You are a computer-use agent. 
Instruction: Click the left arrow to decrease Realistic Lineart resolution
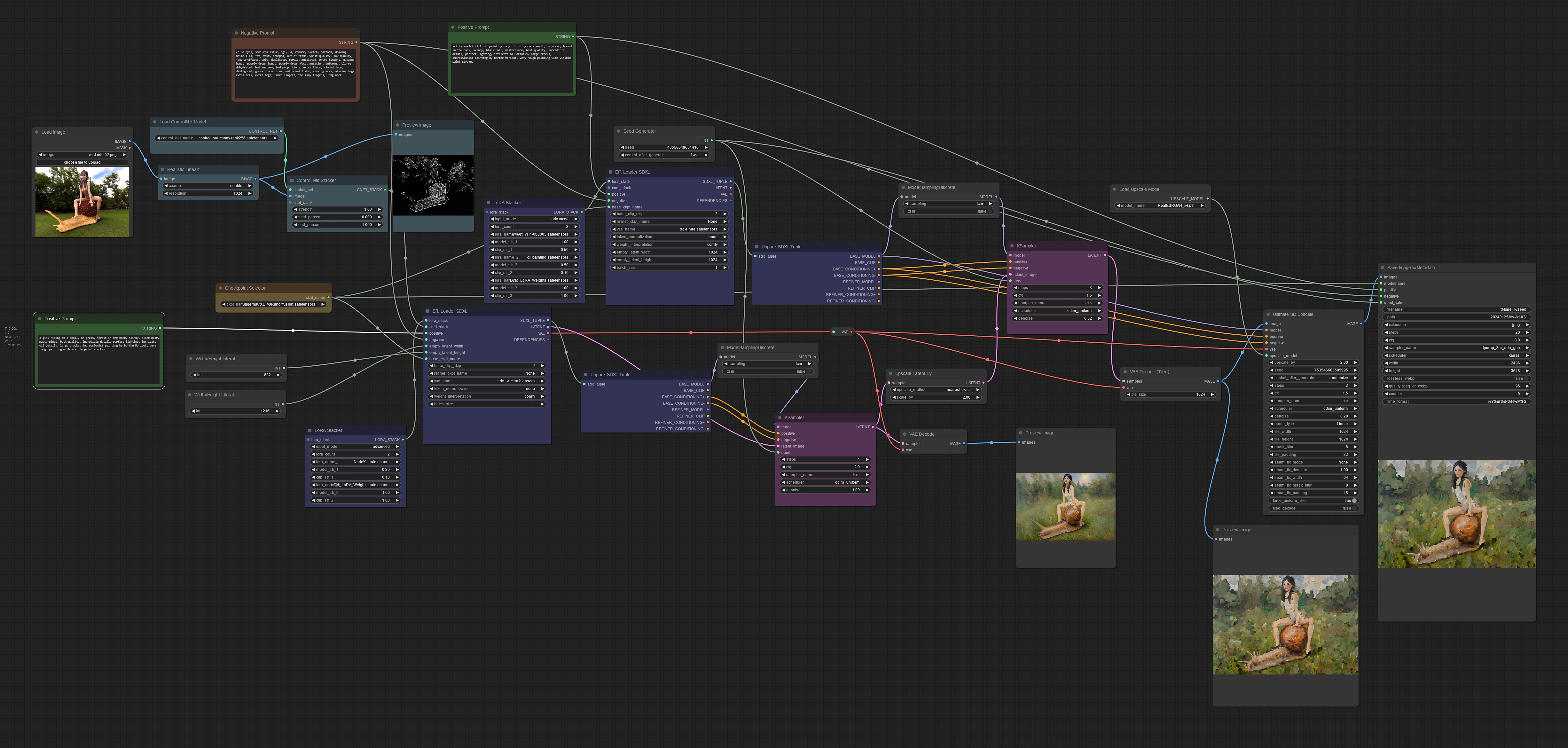click(x=166, y=193)
